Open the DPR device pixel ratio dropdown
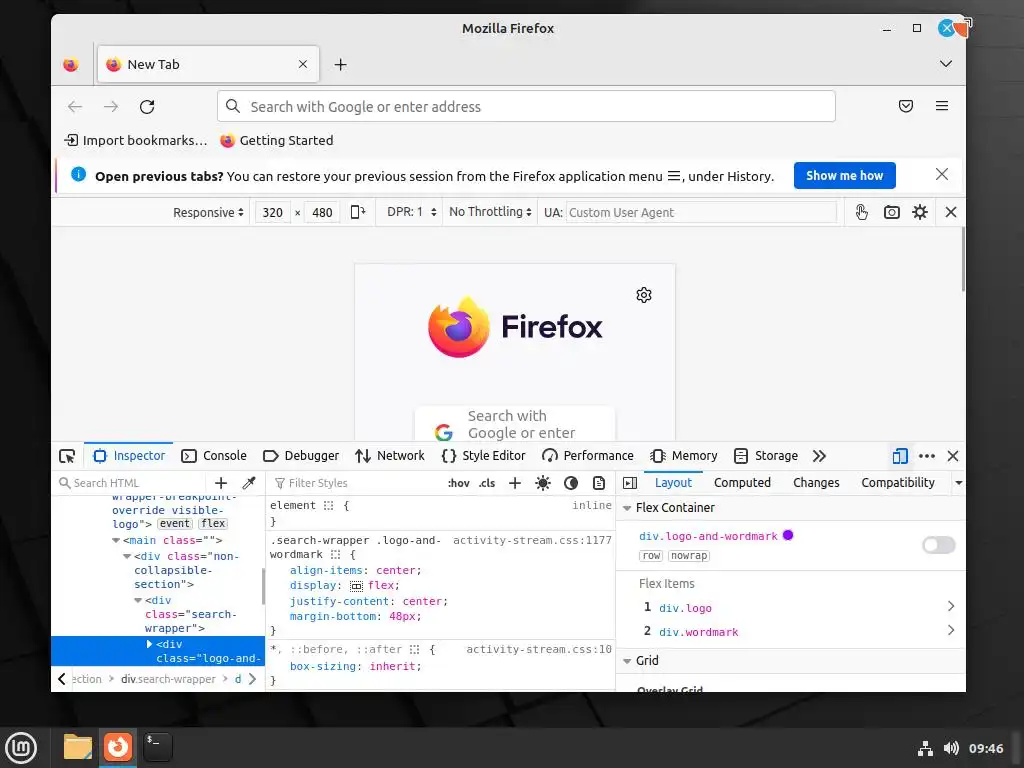 (x=411, y=212)
